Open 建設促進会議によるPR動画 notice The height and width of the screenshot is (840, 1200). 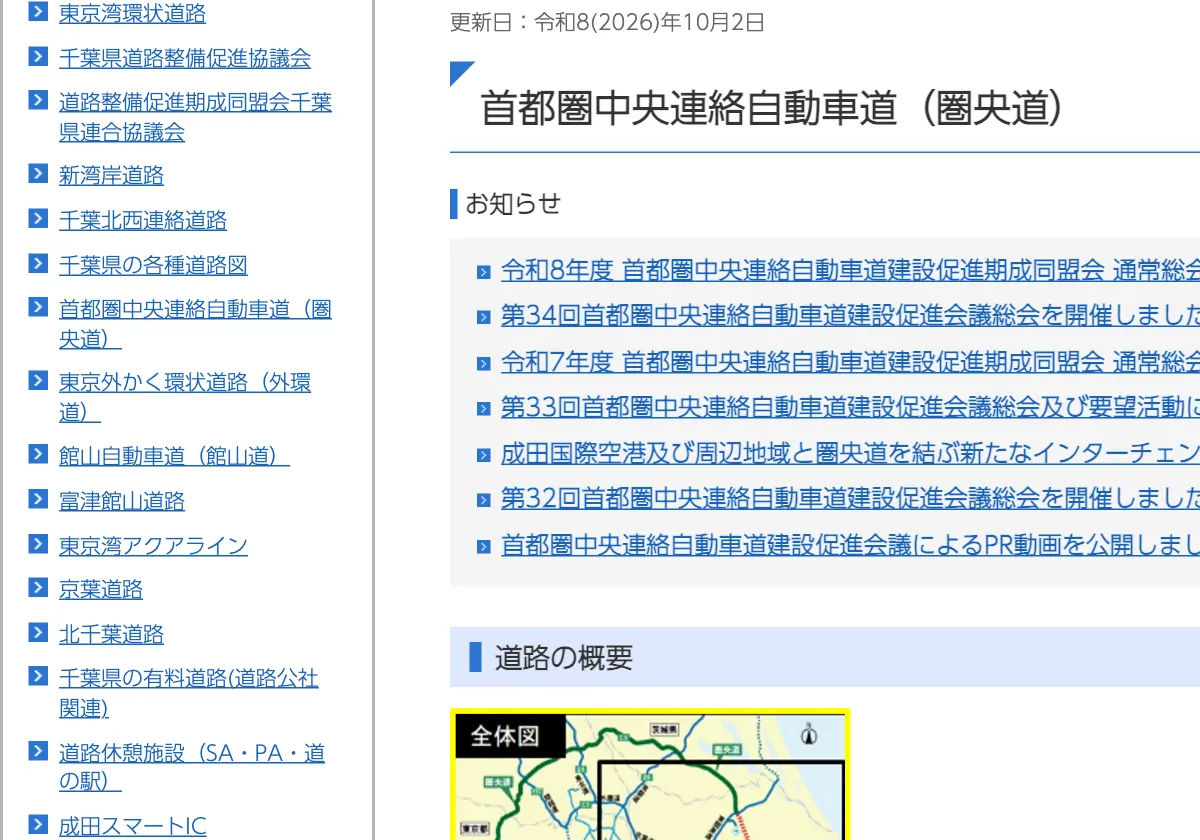[850, 544]
